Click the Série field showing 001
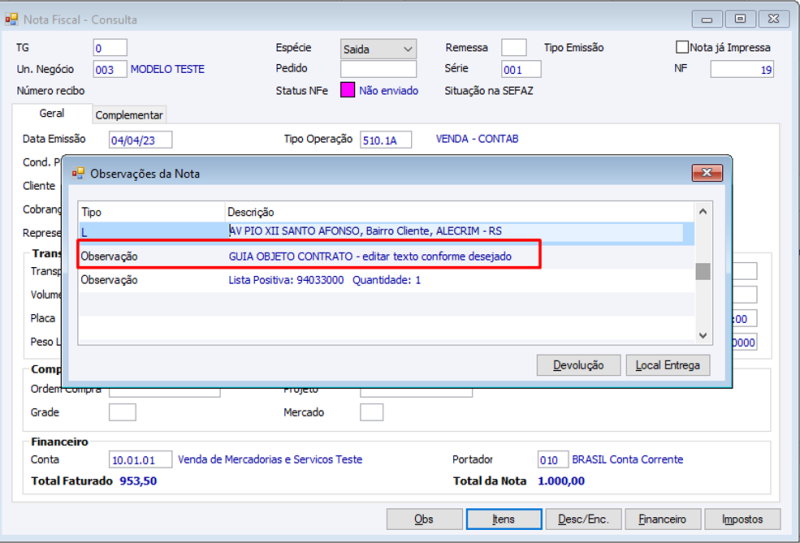Viewport: 800px width, 543px height. pyautogui.click(x=521, y=69)
